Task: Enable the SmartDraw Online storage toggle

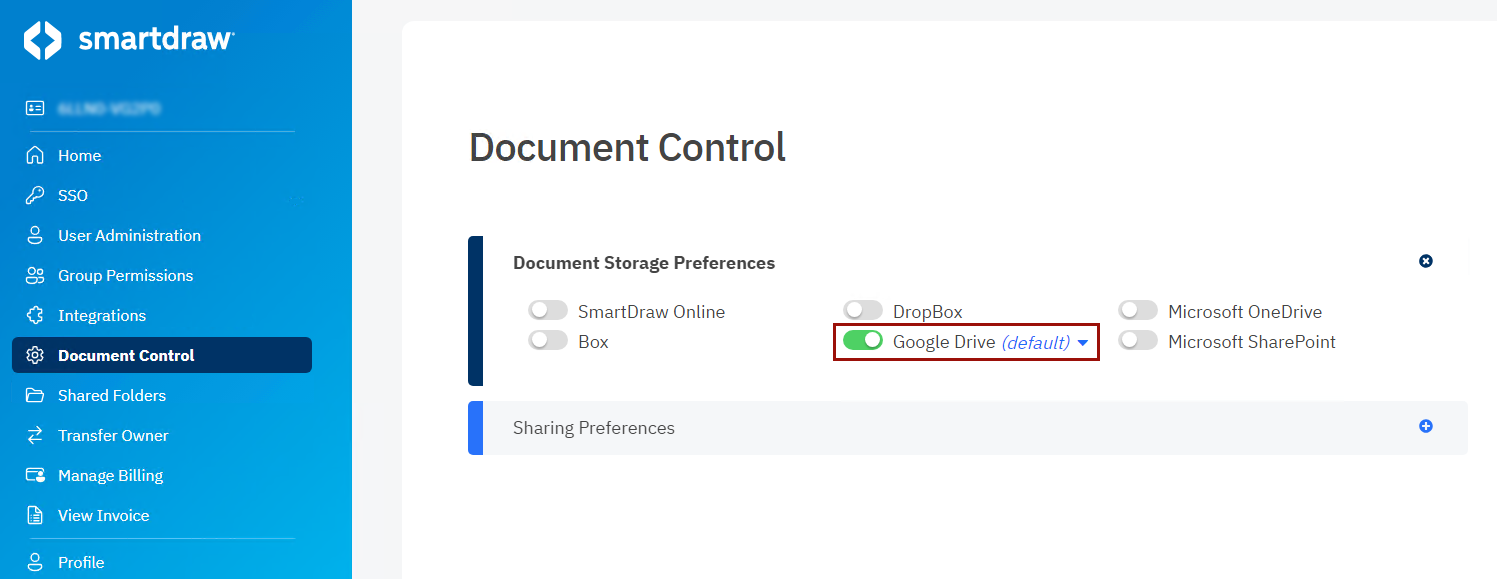Action: (548, 310)
